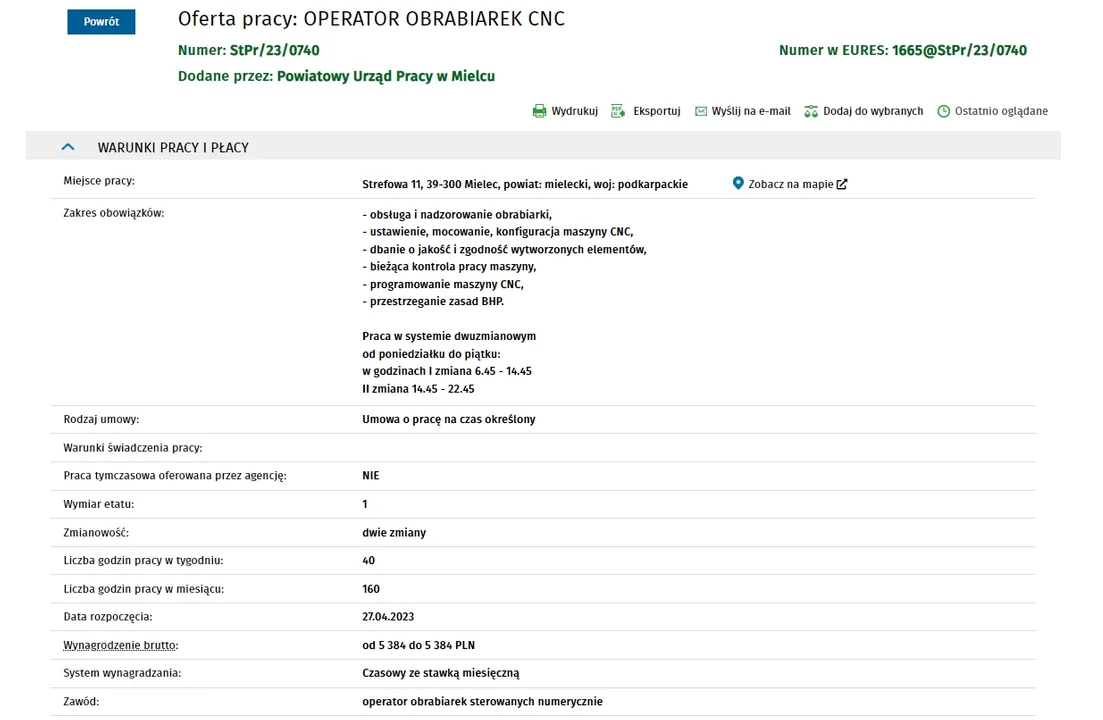The height and width of the screenshot is (720, 1103).
Task: Add offer via Dodaj do wybranych text
Action: [x=873, y=111]
